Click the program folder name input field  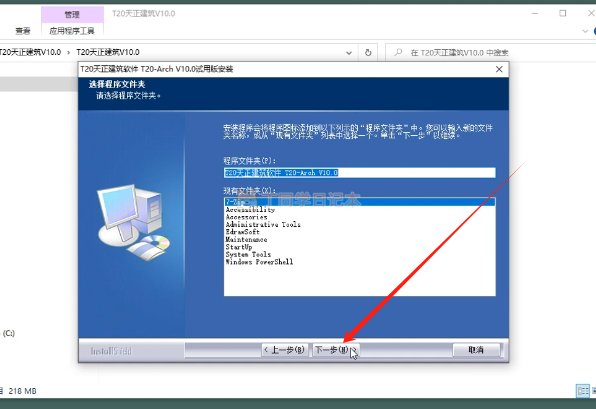point(360,173)
